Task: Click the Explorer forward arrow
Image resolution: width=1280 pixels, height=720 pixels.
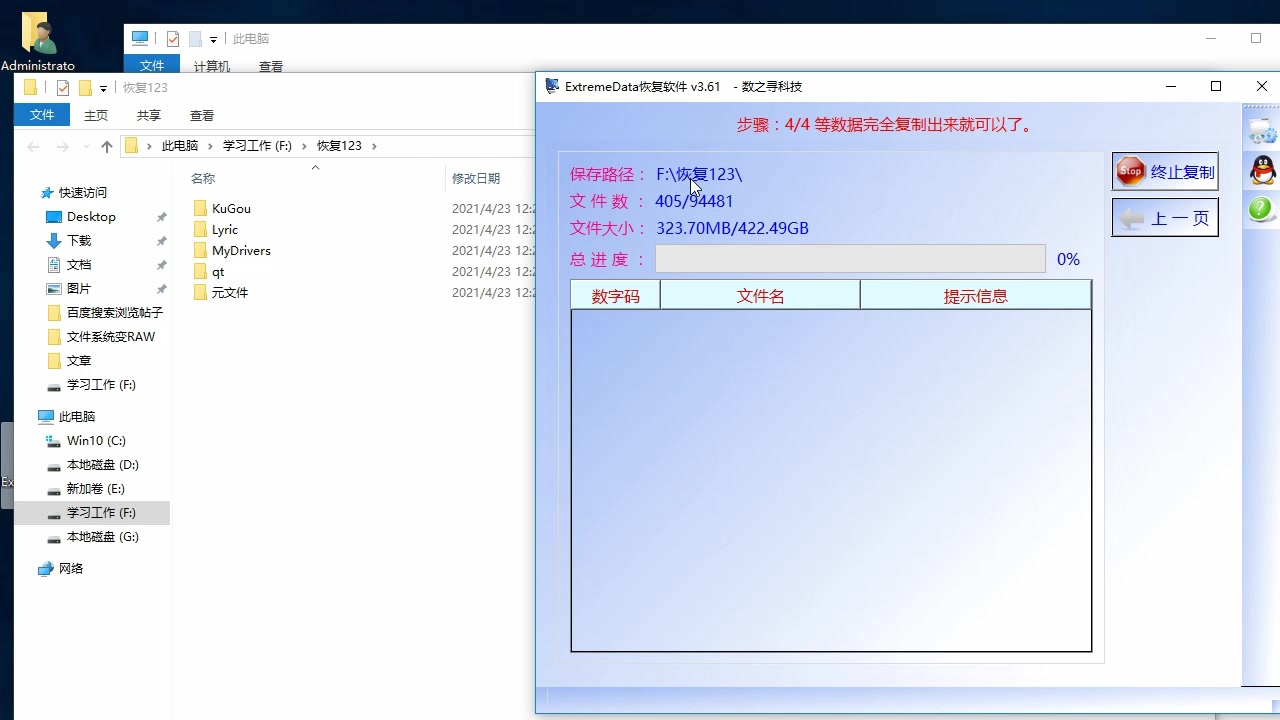Action: [x=62, y=146]
